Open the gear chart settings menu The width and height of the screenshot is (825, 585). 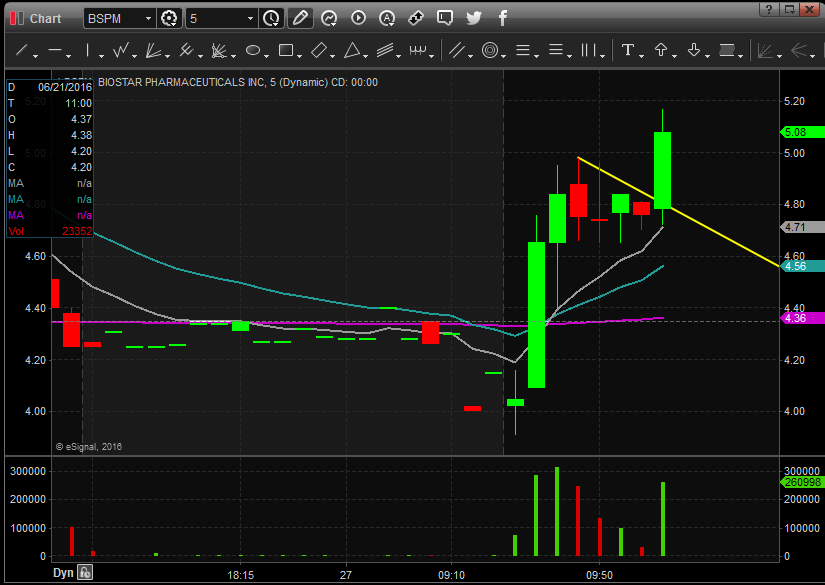click(169, 18)
